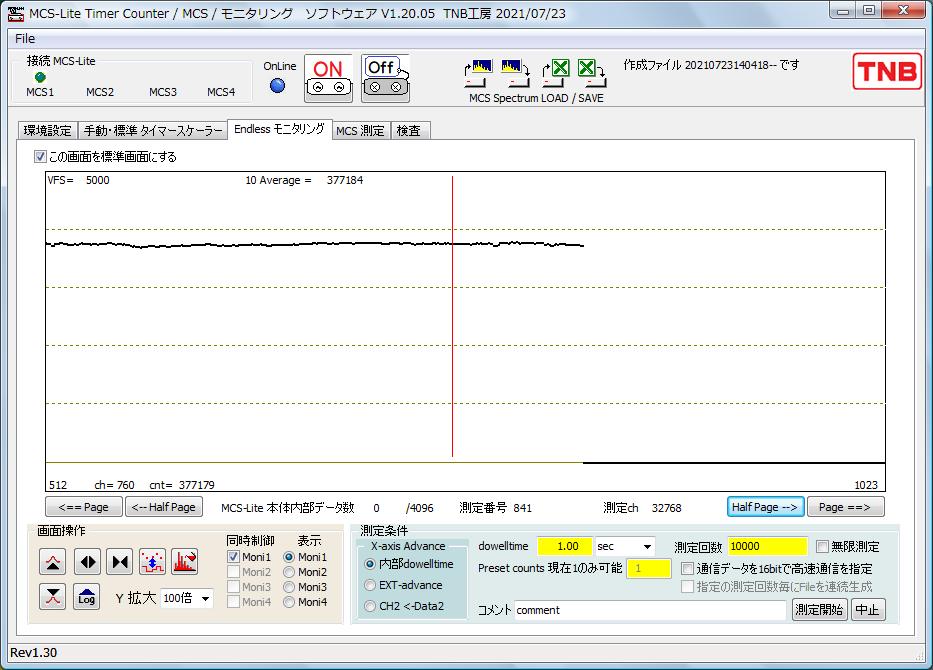This screenshot has height=670, width=933.
Task: Select 内部dowelltime for X-axis Advance
Action: point(370,564)
